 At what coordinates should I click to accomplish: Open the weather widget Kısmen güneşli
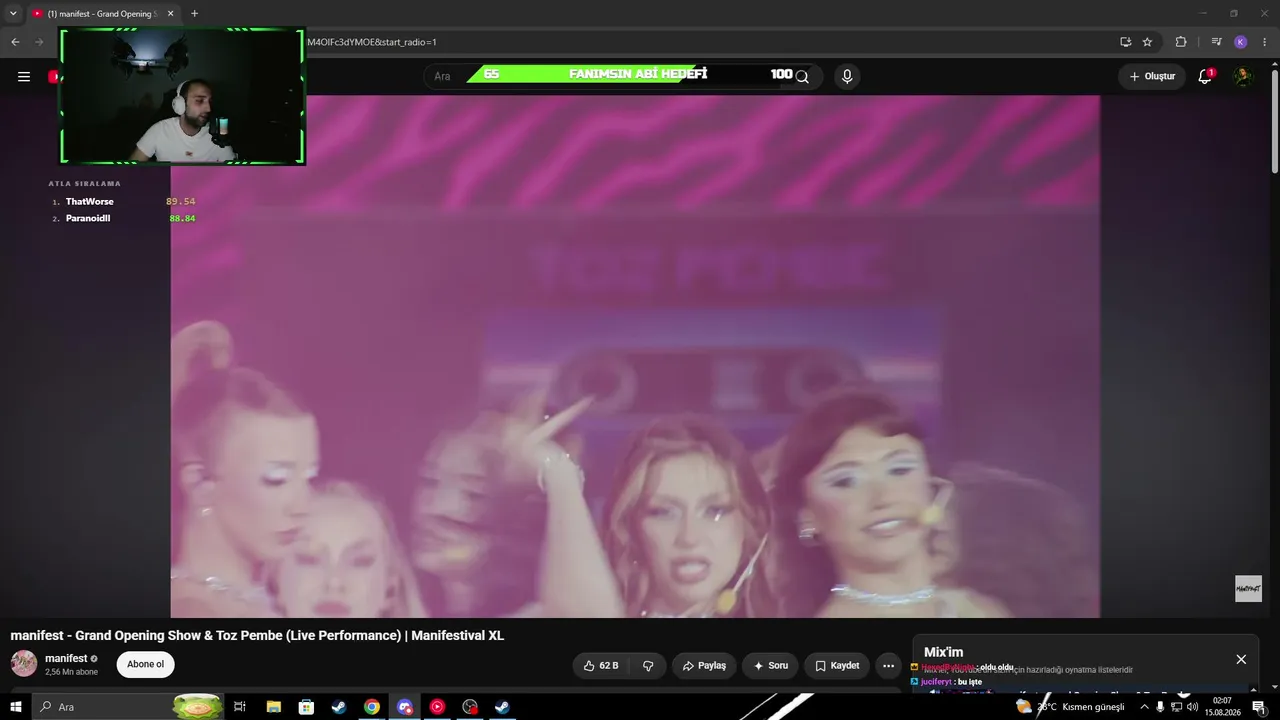point(1070,707)
